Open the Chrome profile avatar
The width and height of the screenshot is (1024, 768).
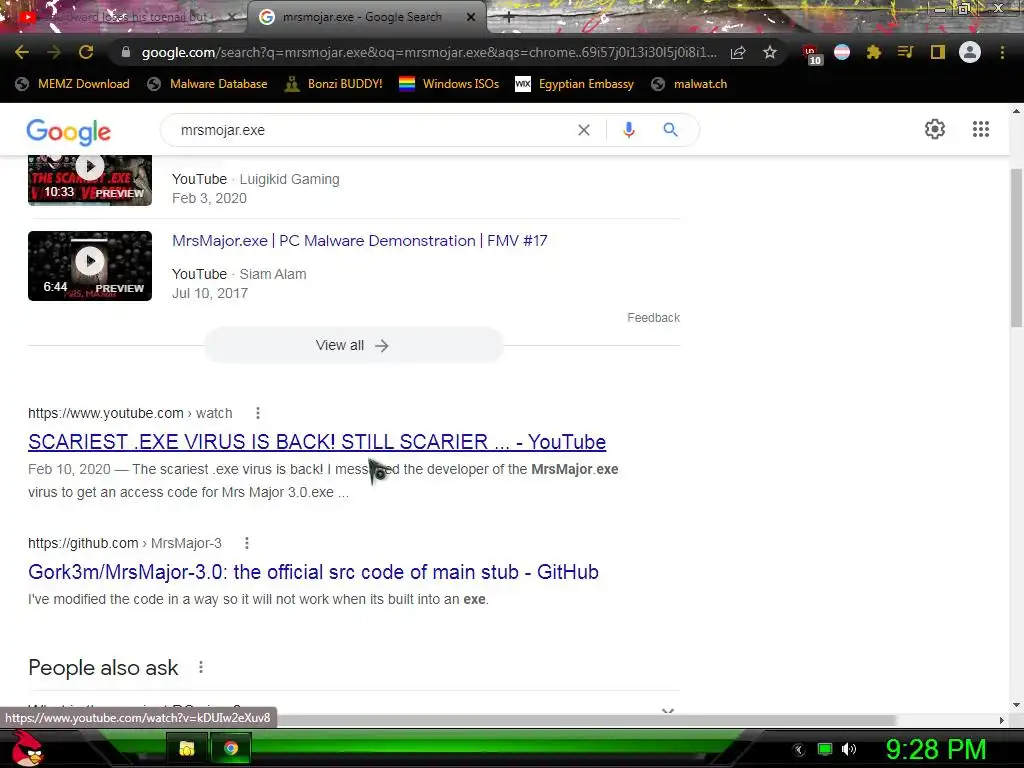click(970, 52)
